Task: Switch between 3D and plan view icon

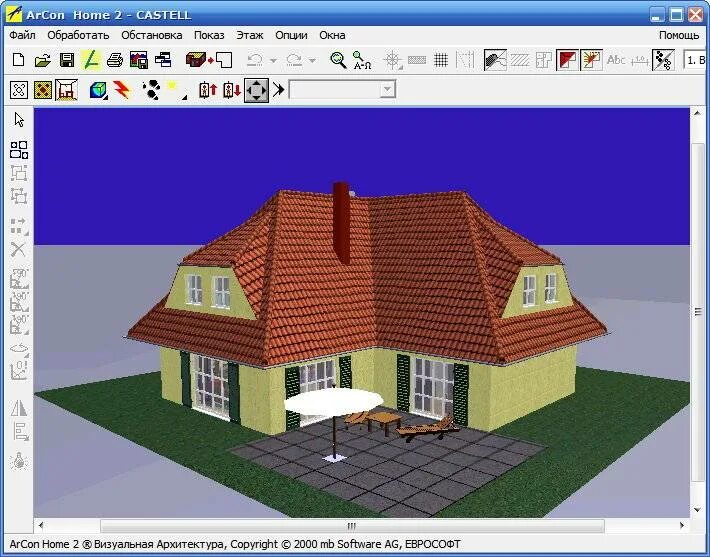Action: [x=209, y=60]
